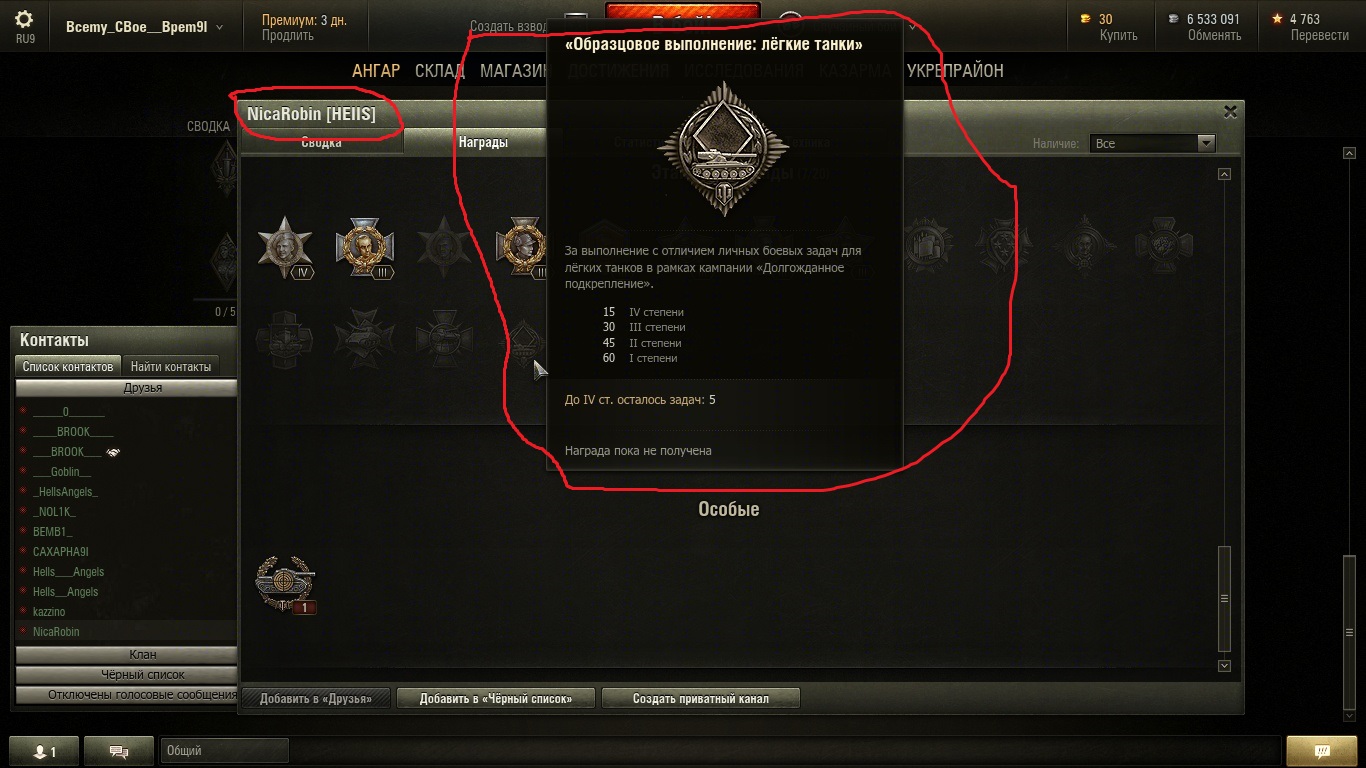
Task: Open the Наличие dropdown showing Все
Action: click(1153, 143)
